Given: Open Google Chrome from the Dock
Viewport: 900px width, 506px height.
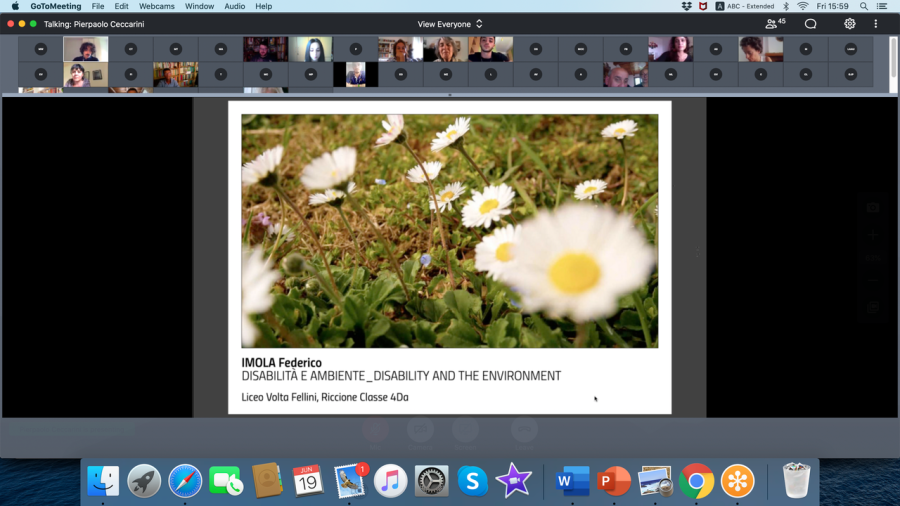Looking at the screenshot, I should pyautogui.click(x=696, y=481).
